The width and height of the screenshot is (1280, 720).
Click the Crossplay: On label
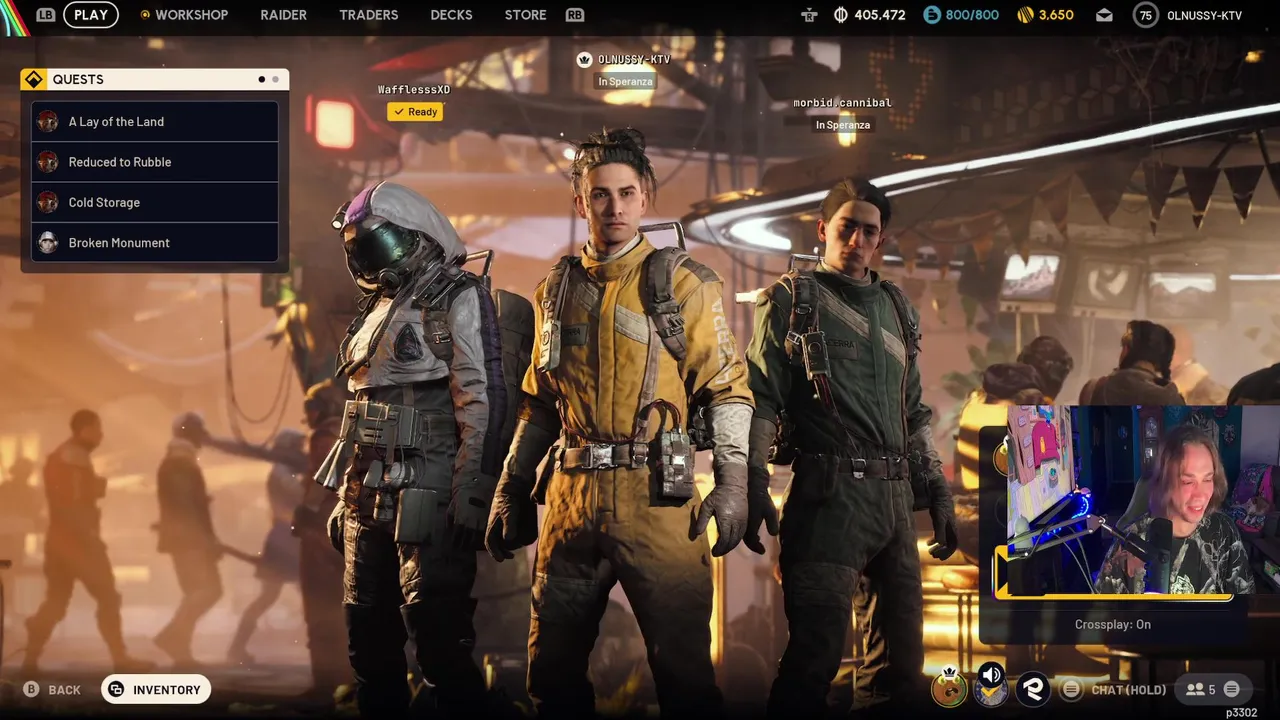[x=1113, y=624]
